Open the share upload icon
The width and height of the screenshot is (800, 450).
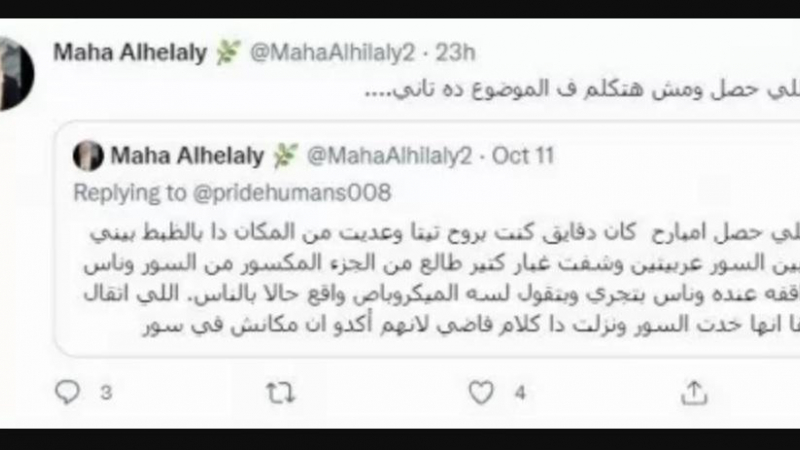(x=694, y=392)
